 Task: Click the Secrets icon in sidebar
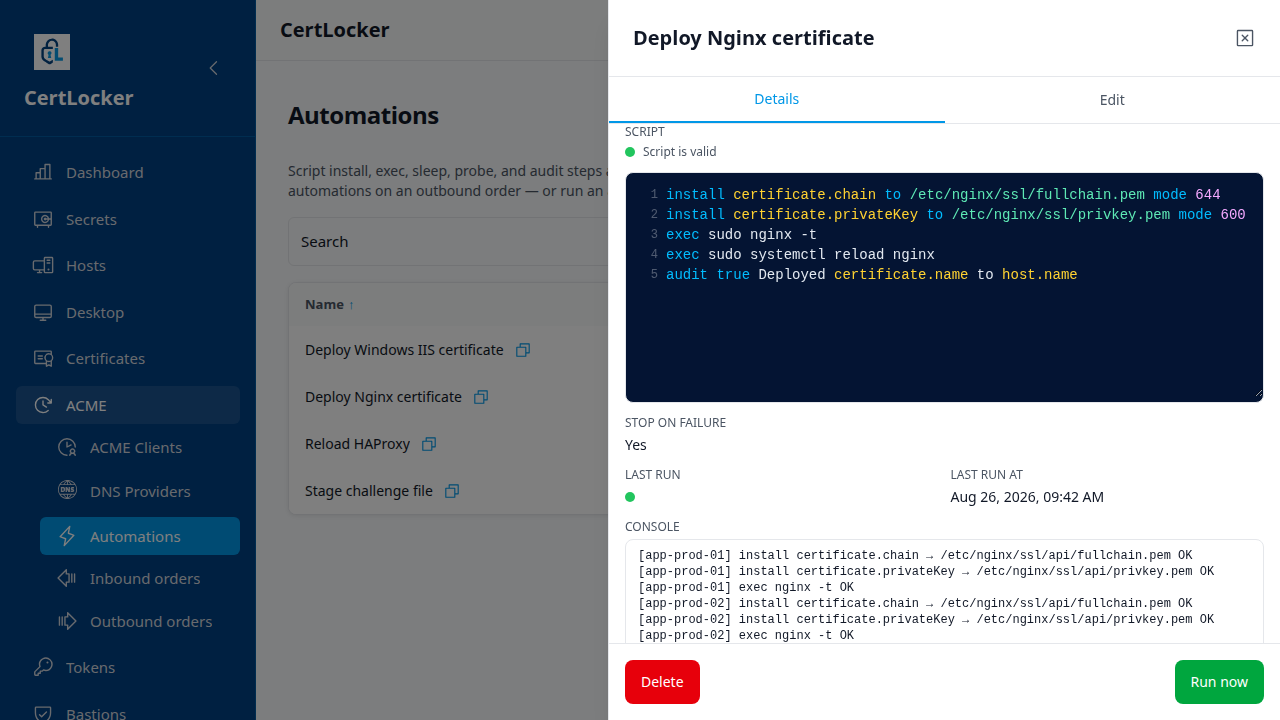43,219
